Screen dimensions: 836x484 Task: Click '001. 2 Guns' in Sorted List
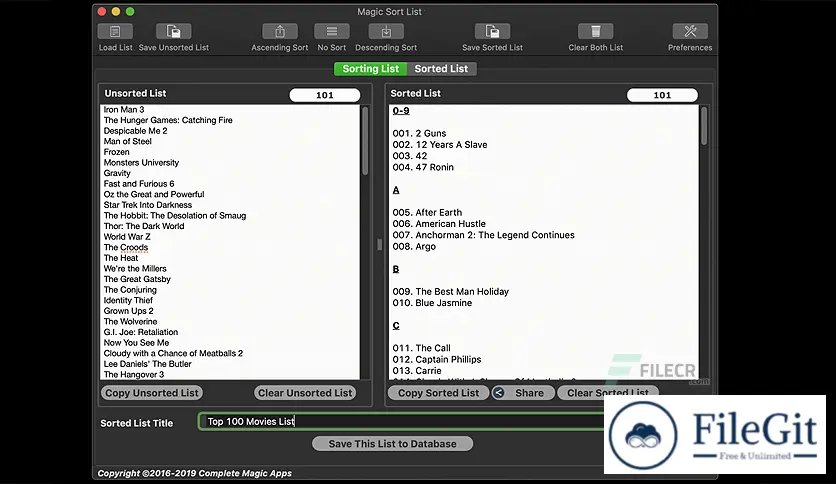pos(420,133)
